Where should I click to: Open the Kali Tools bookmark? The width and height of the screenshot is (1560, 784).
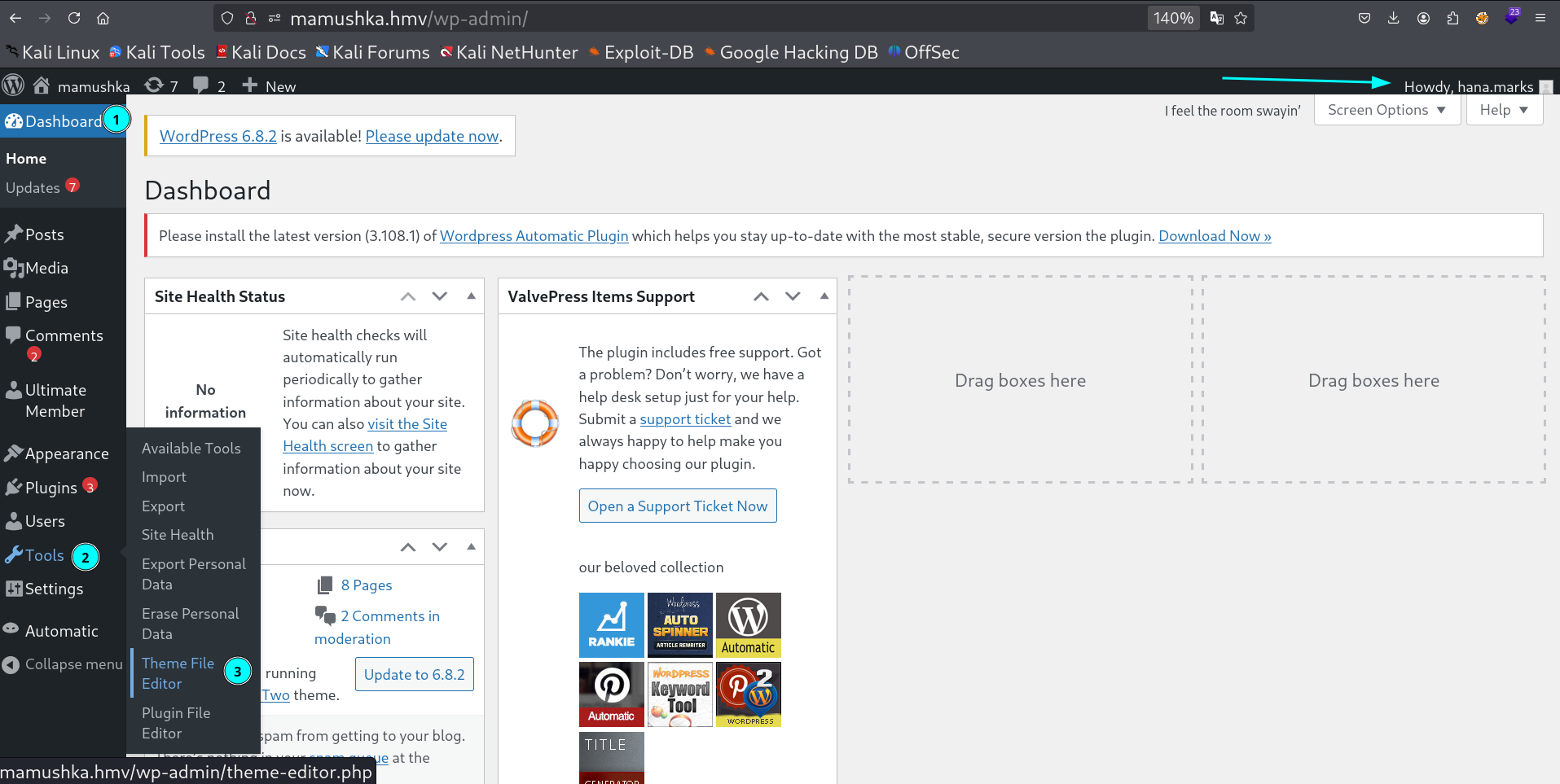click(x=156, y=52)
